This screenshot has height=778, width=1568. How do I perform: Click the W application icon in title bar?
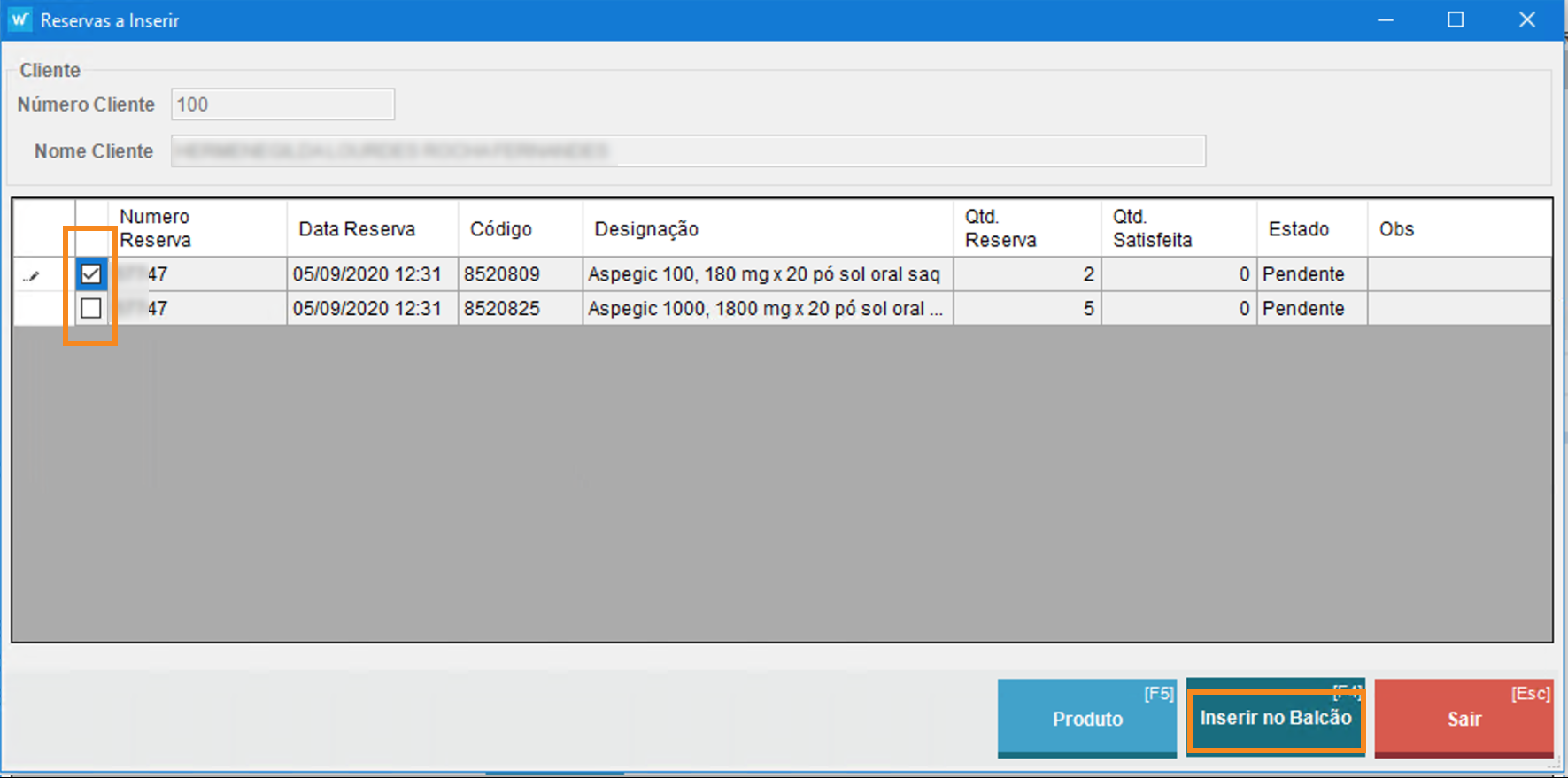[x=19, y=20]
